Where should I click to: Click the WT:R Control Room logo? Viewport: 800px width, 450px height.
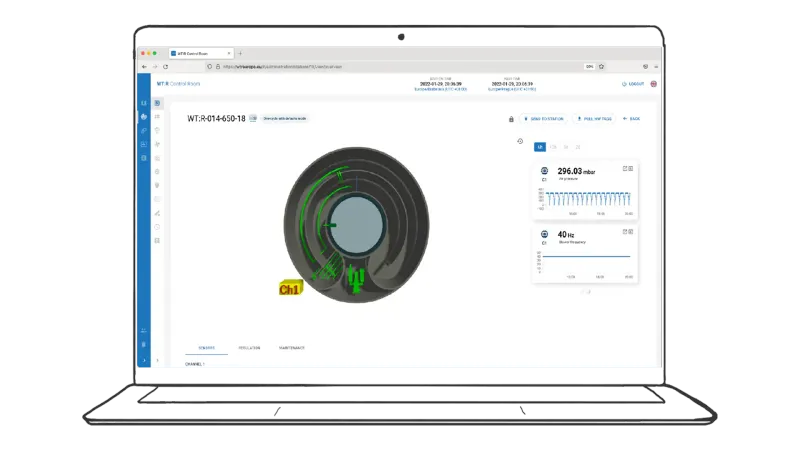179,84
